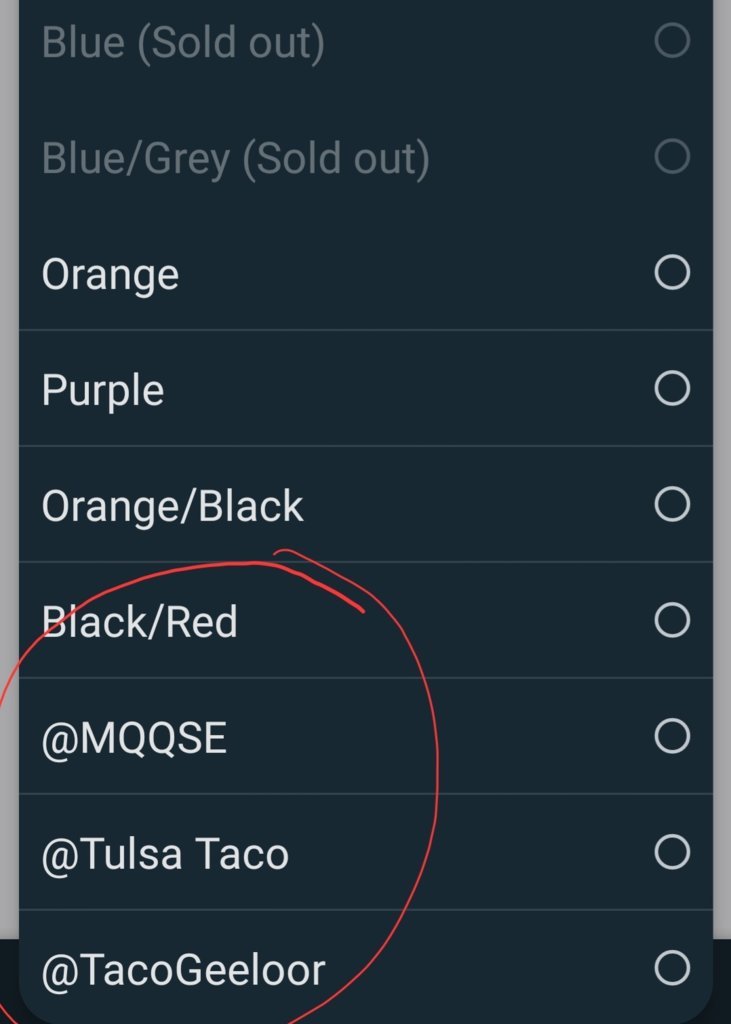Pick the Orange/Black option text
The height and width of the screenshot is (1024, 731).
click(x=172, y=506)
